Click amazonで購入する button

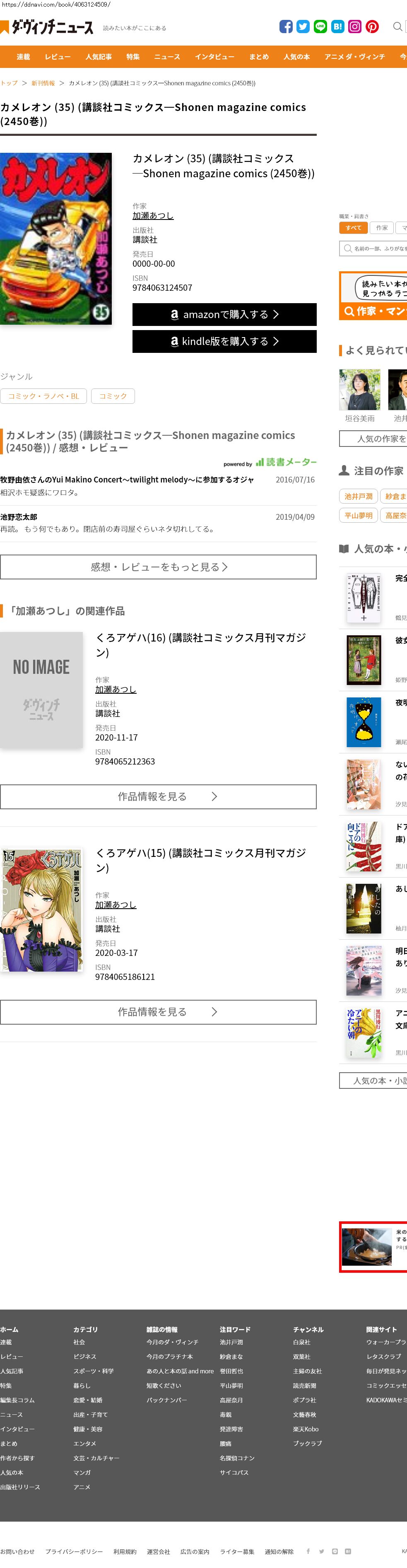(224, 315)
